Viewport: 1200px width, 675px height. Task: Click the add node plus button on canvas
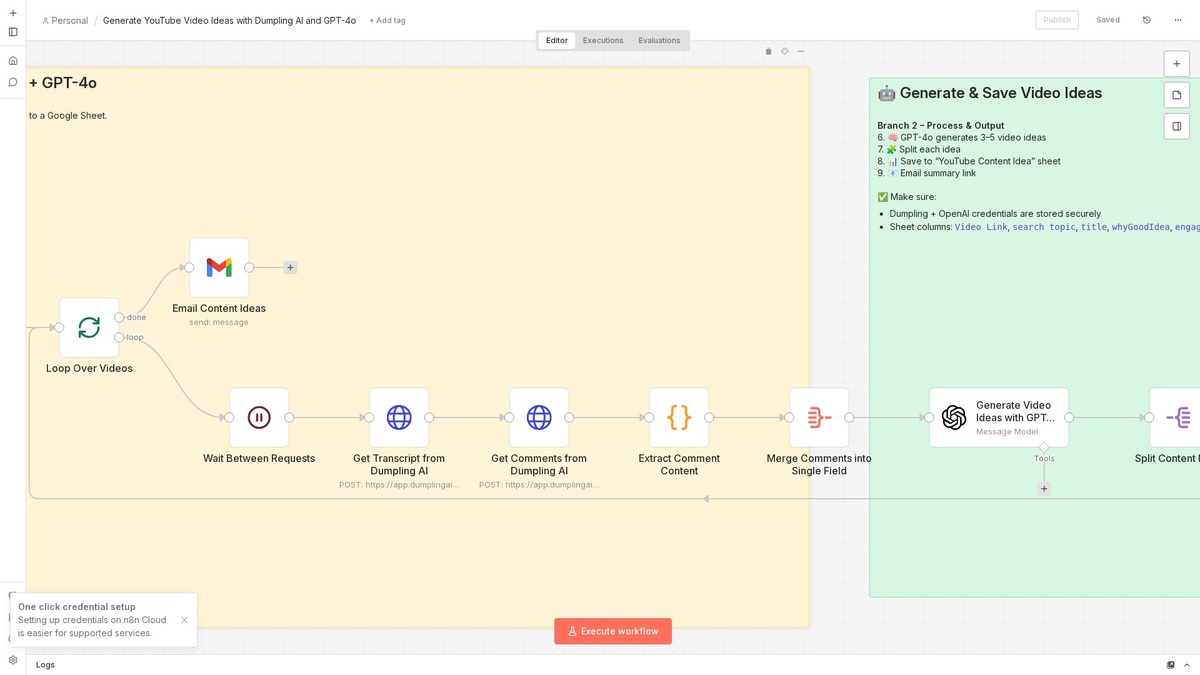1177,63
